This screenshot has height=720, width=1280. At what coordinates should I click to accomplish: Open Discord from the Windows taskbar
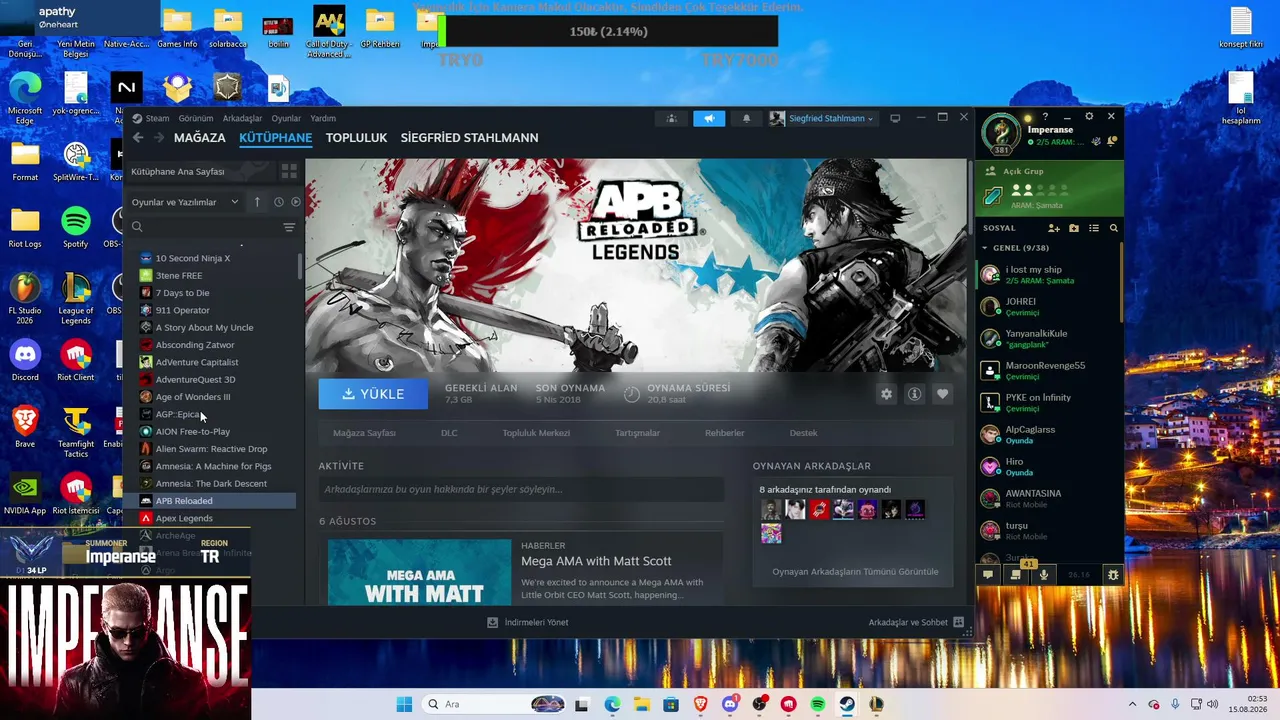click(730, 704)
